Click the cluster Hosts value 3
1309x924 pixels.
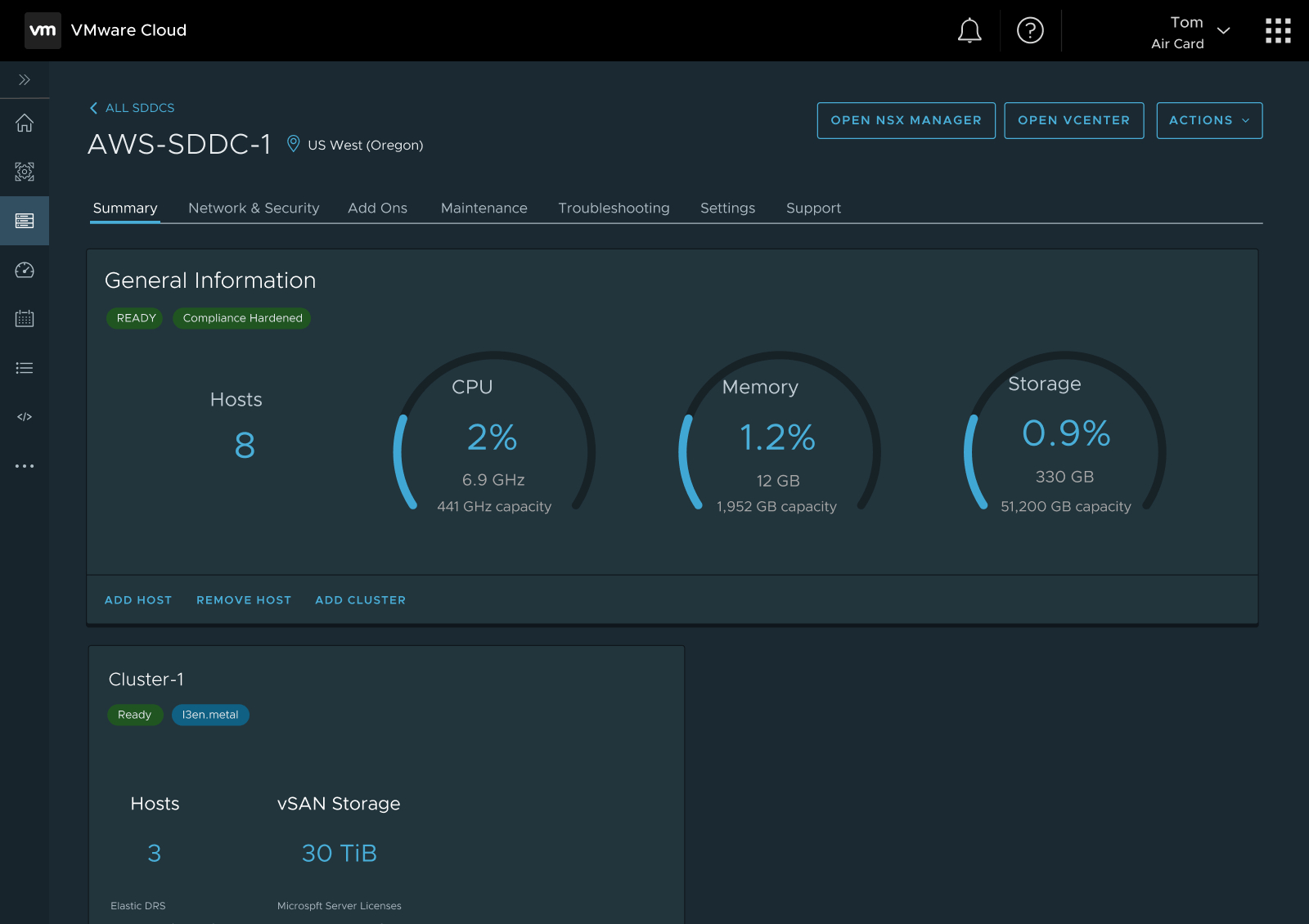point(155,853)
